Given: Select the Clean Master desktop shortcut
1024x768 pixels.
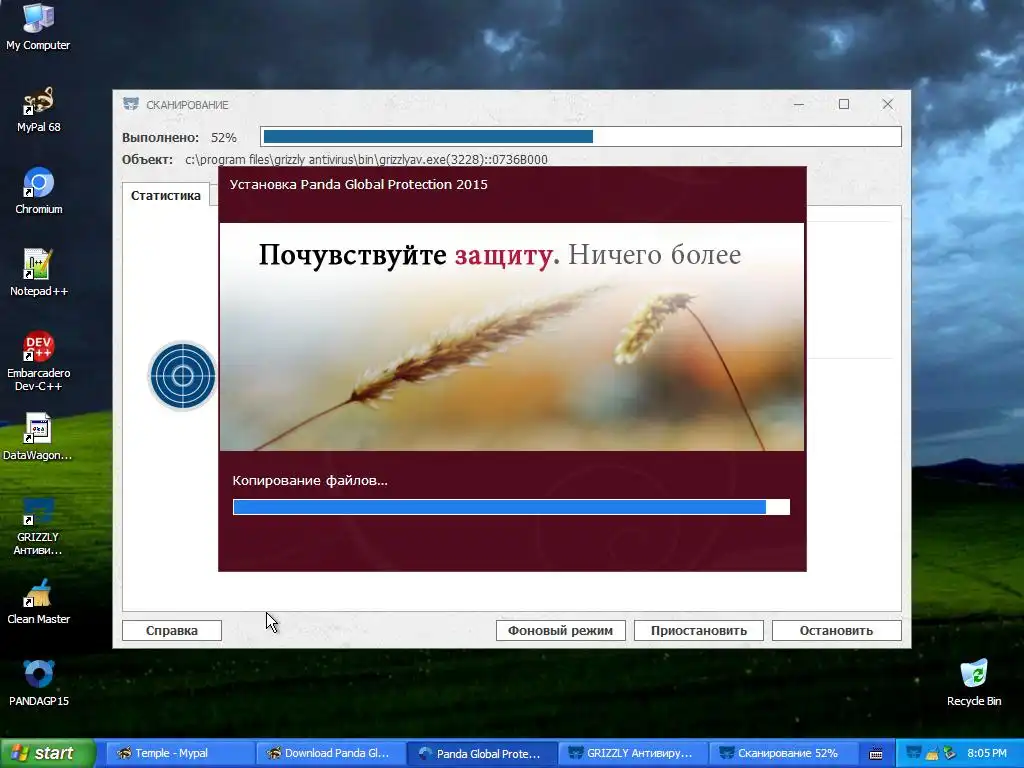Looking at the screenshot, I should (x=38, y=601).
